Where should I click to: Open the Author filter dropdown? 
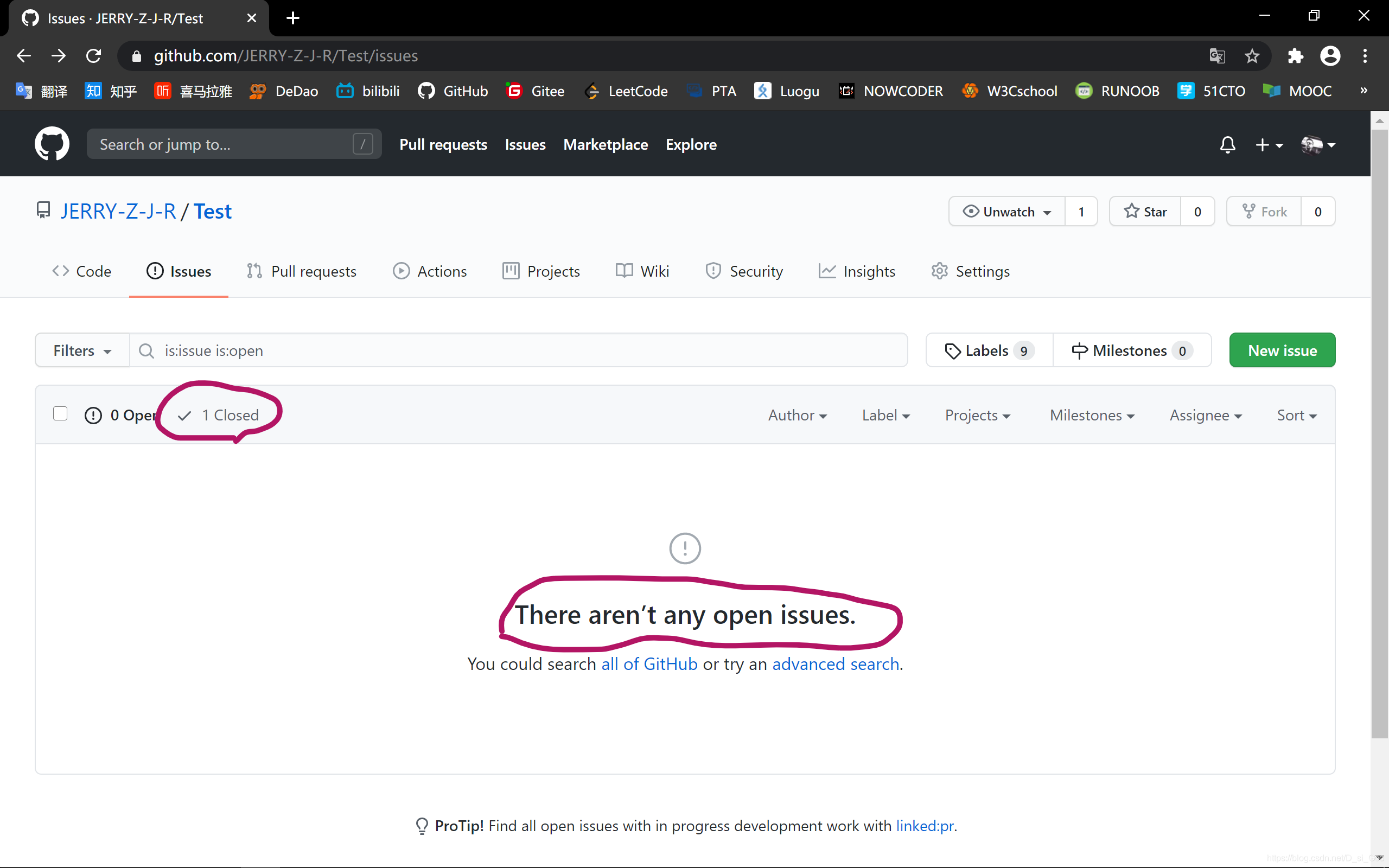coord(797,415)
